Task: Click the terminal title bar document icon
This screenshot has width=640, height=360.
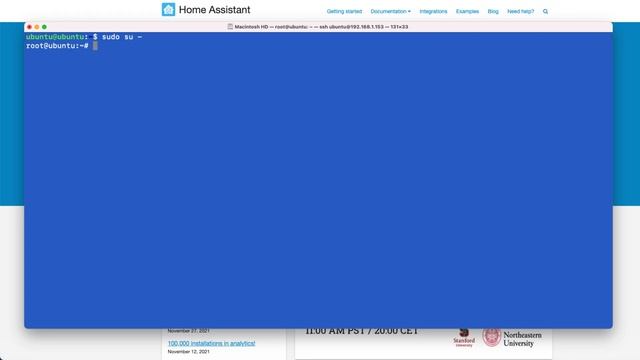Action: click(230, 27)
